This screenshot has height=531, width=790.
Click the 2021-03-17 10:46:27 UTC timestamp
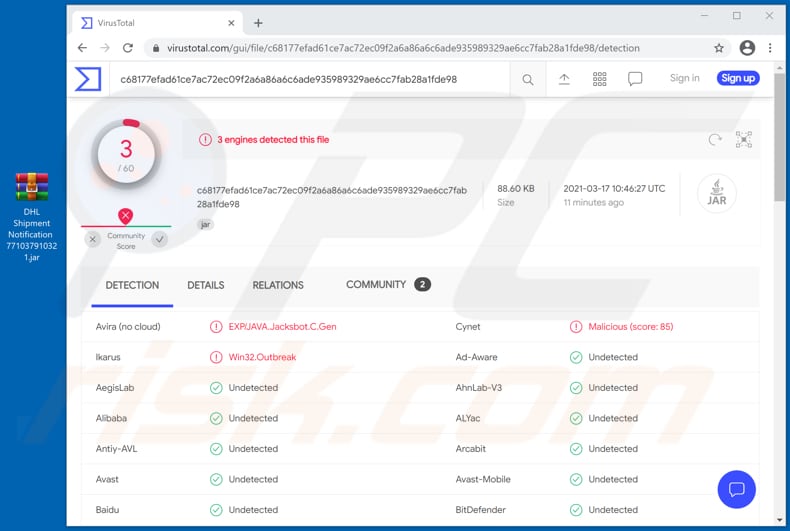614,188
